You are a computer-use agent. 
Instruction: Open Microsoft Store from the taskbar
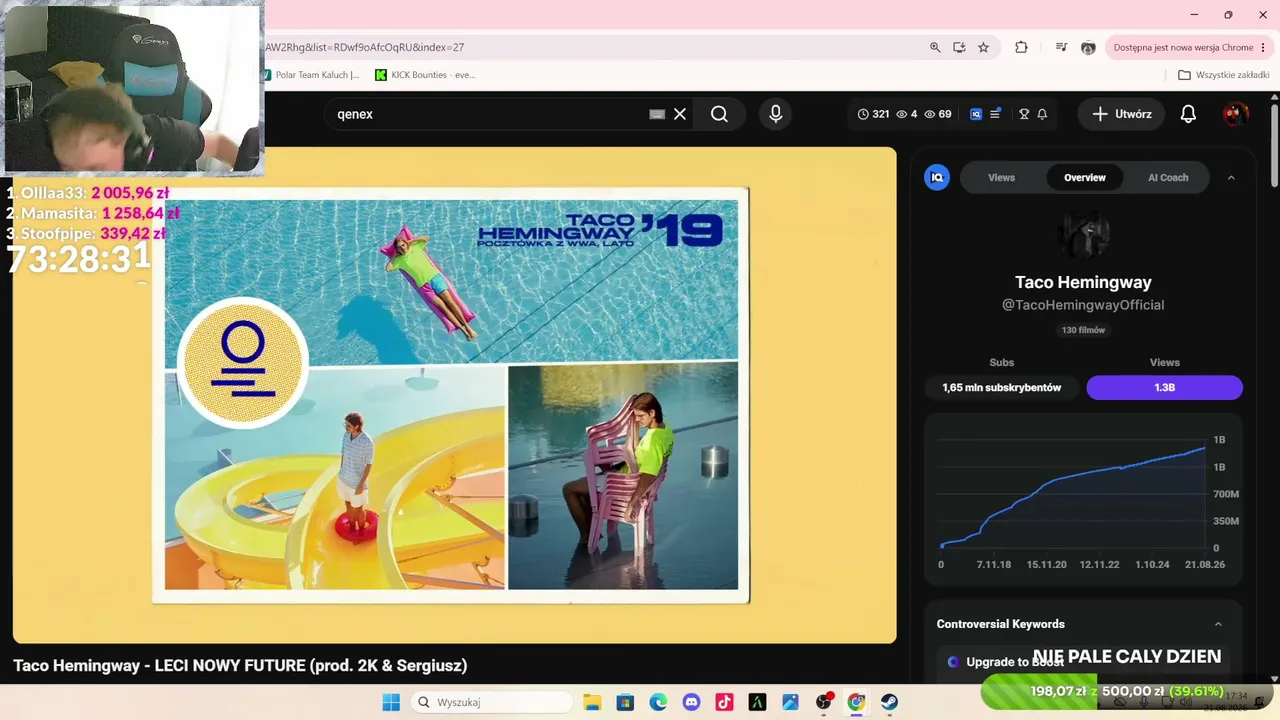[625, 702]
